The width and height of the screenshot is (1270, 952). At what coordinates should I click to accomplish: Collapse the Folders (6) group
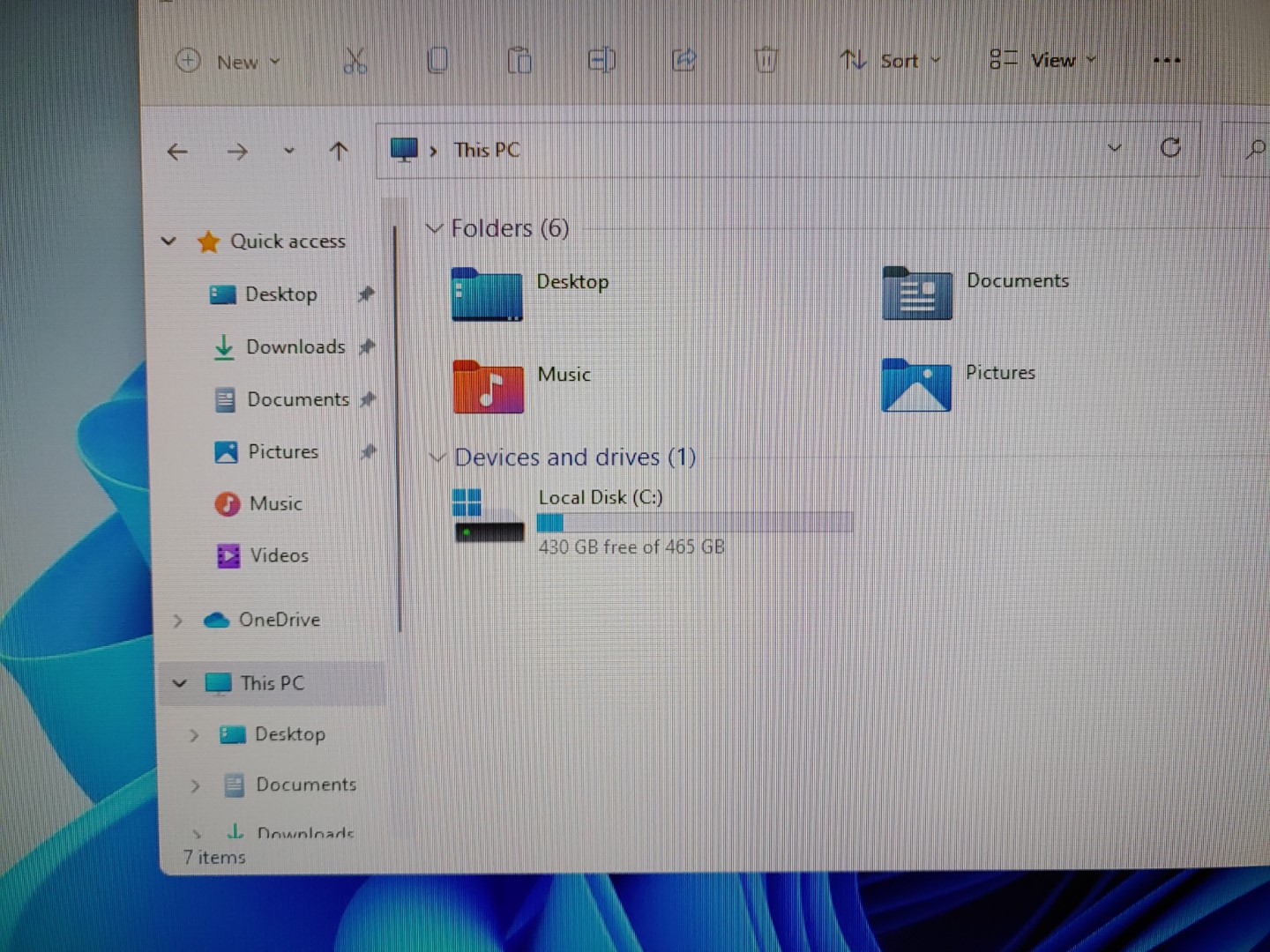(x=434, y=228)
